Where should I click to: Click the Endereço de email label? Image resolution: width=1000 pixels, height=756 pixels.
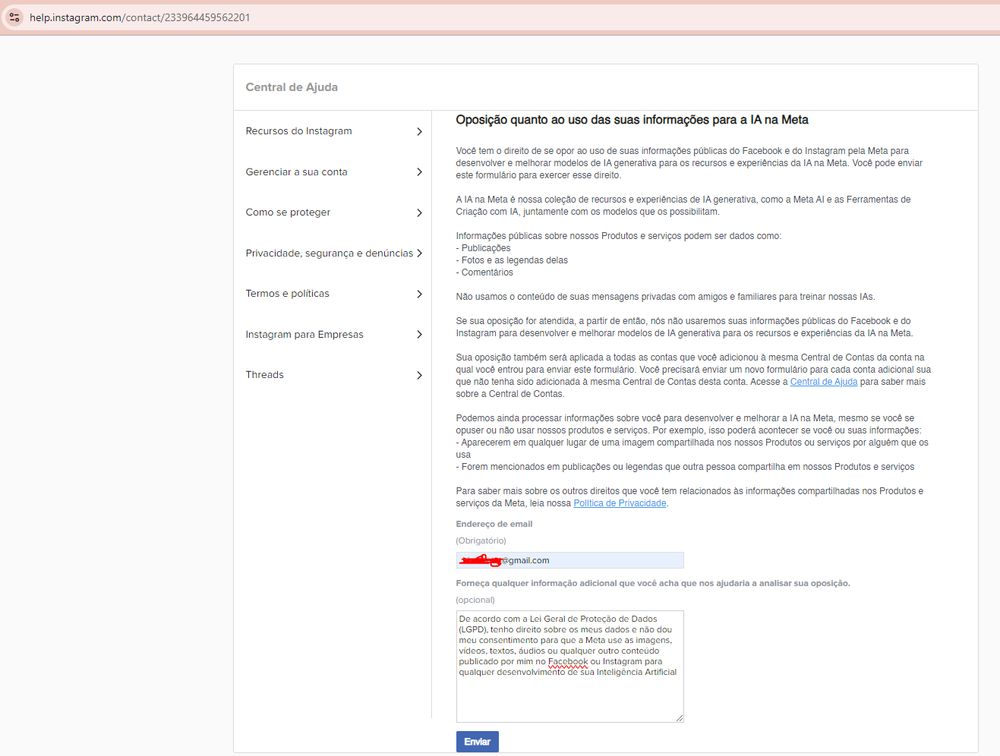(494, 524)
